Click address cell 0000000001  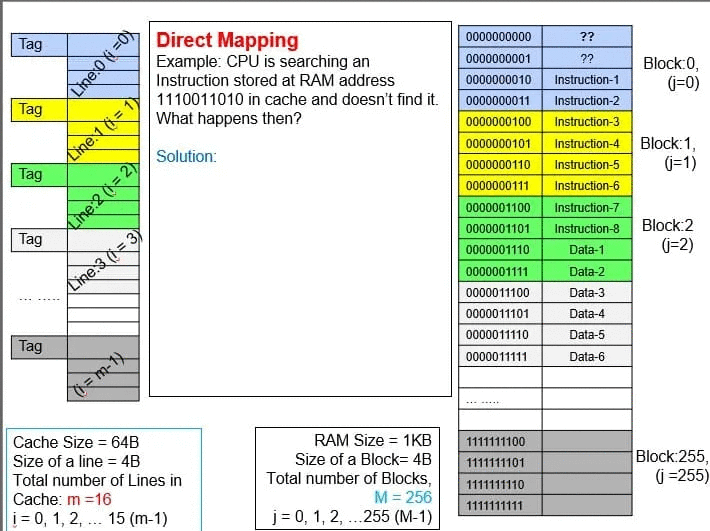(500, 58)
